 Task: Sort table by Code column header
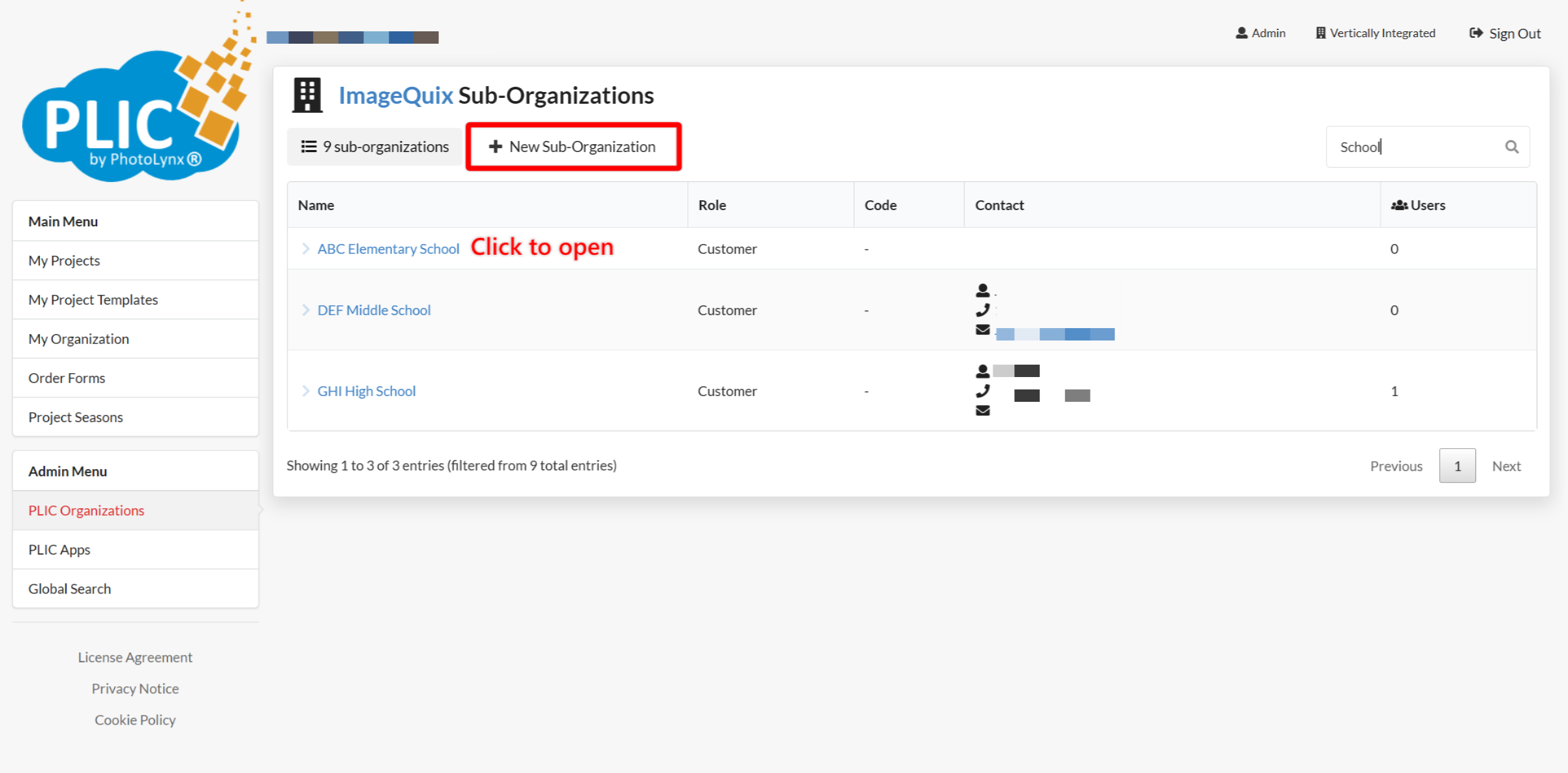point(909,205)
